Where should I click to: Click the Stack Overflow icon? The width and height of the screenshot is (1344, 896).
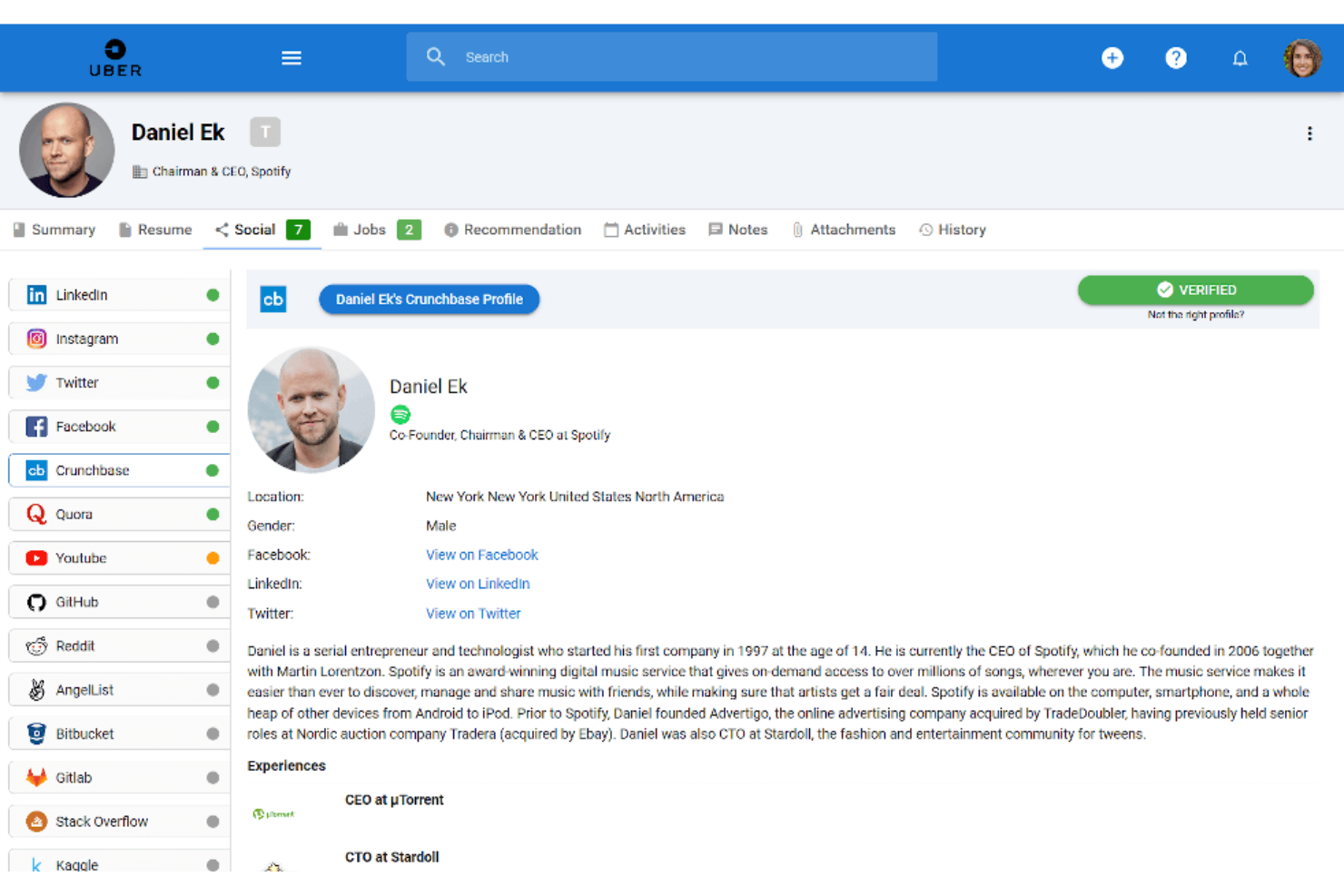(36, 822)
